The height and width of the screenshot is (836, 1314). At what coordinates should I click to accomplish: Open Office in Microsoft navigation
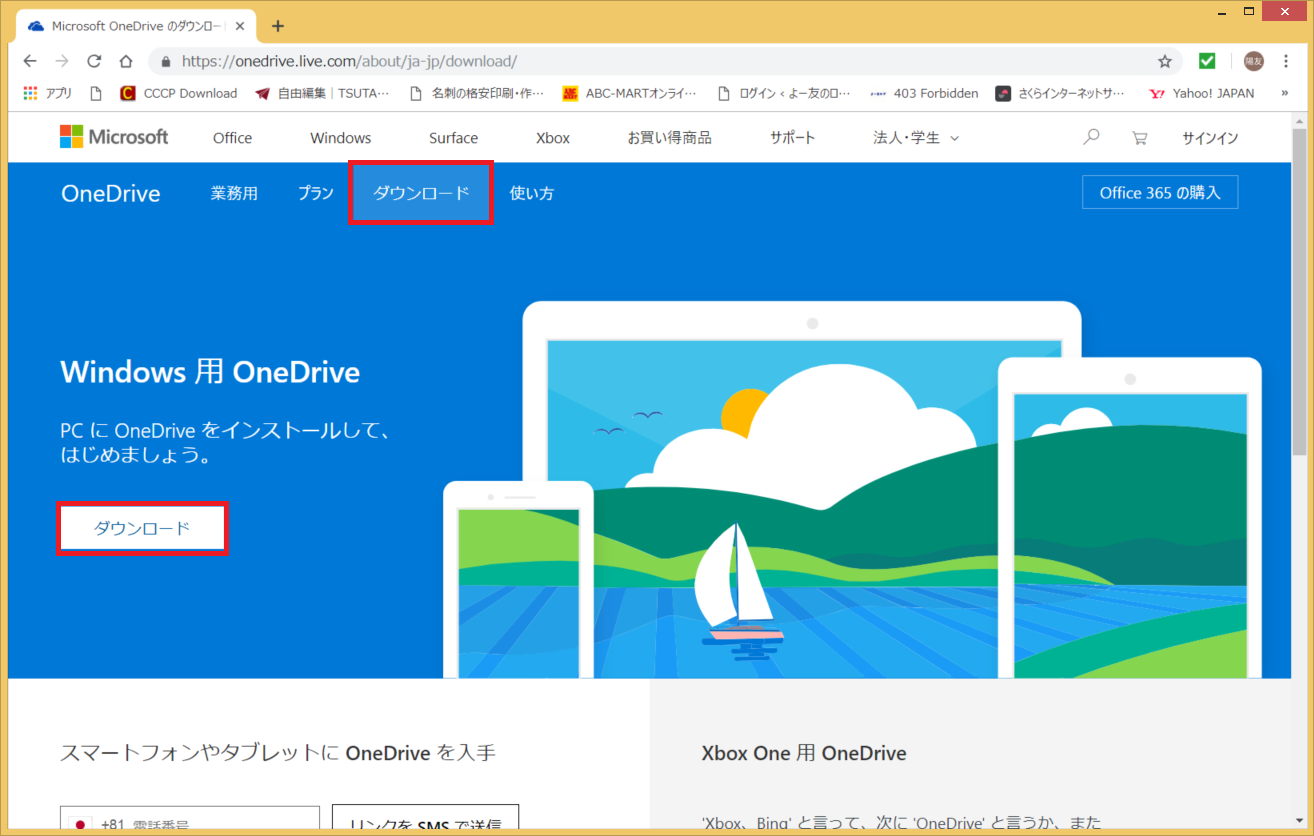click(232, 138)
